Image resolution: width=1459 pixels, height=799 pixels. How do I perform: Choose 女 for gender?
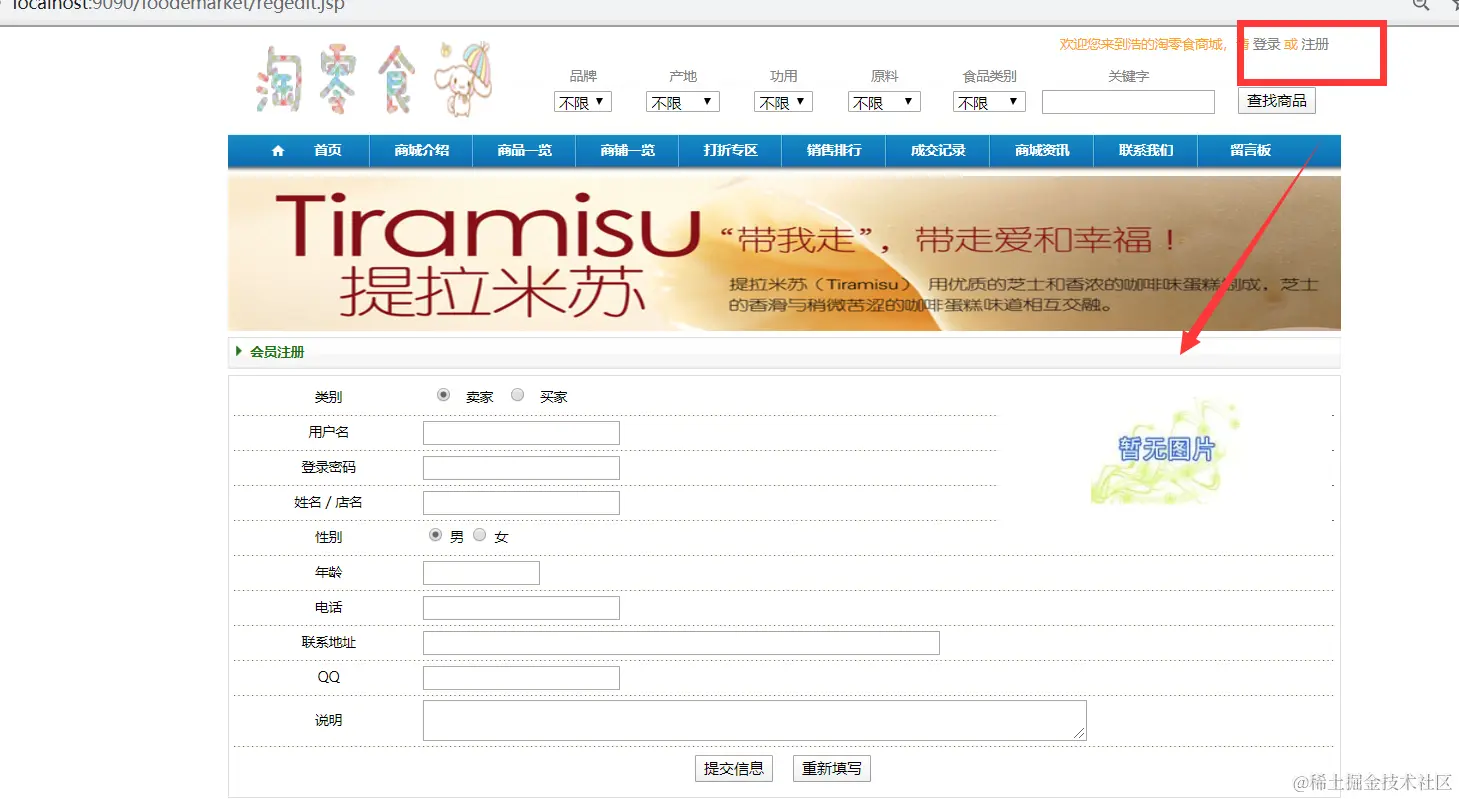(x=479, y=535)
